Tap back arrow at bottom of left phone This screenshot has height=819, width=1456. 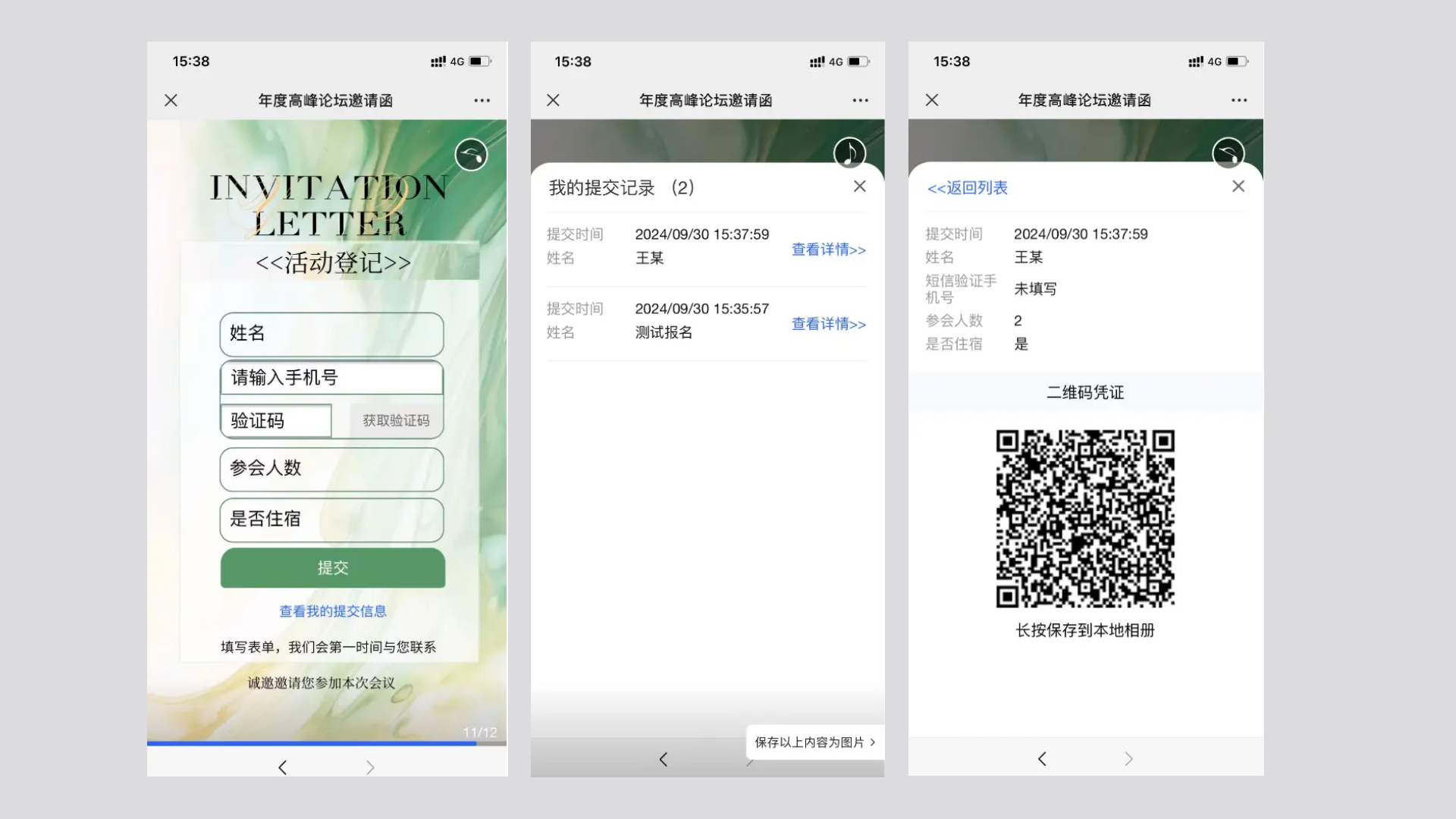(283, 767)
